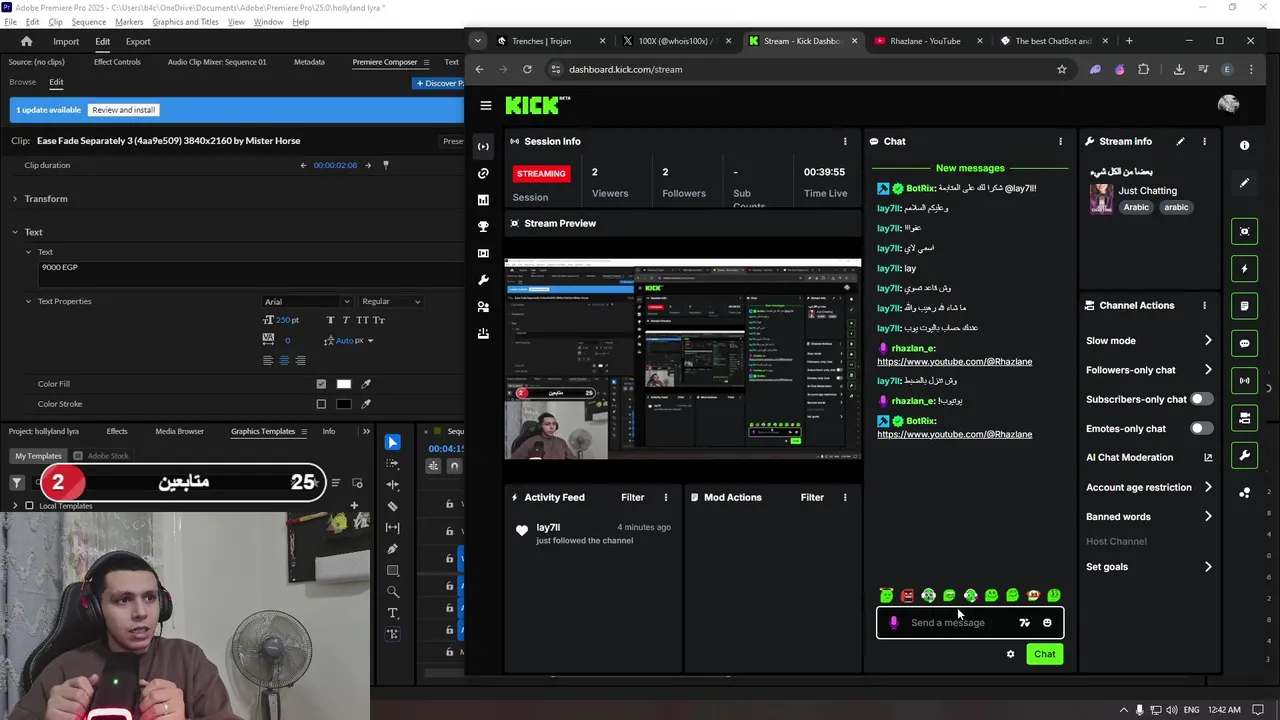
Task: Expand Slow mode options
Action: 1208,340
